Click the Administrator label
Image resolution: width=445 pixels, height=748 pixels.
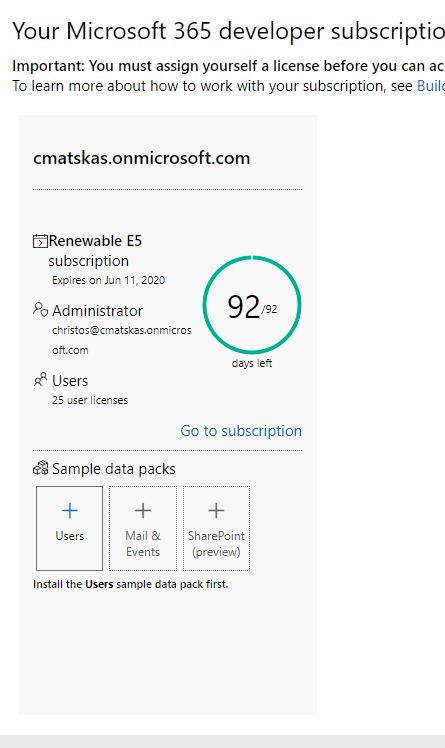tap(97, 311)
